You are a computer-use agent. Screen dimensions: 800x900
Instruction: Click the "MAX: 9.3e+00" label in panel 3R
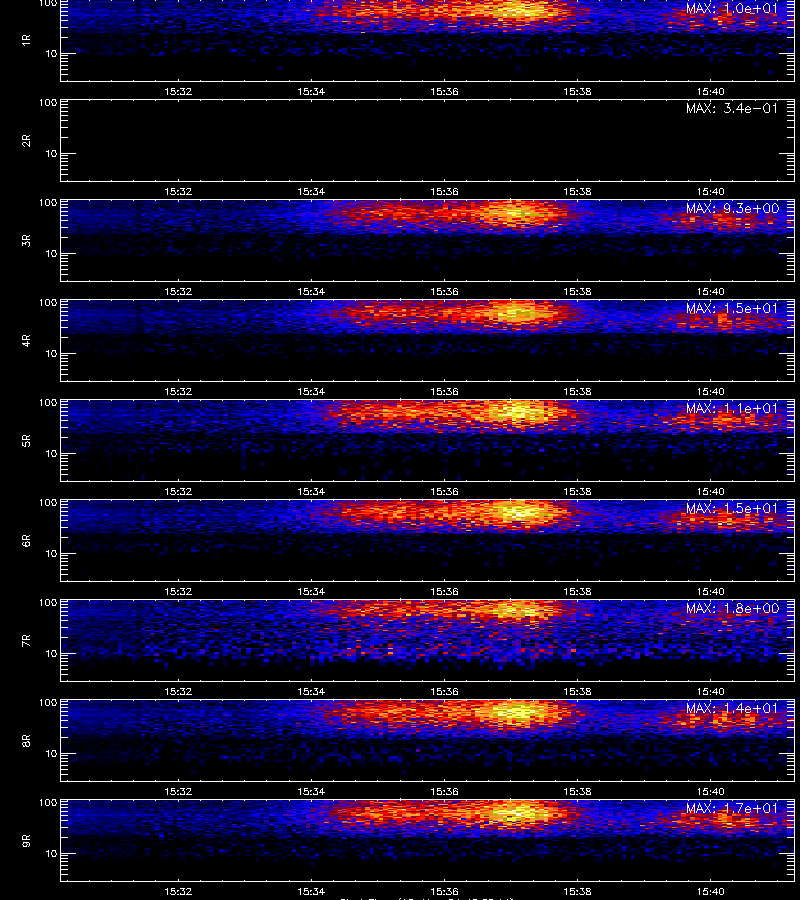coord(732,208)
